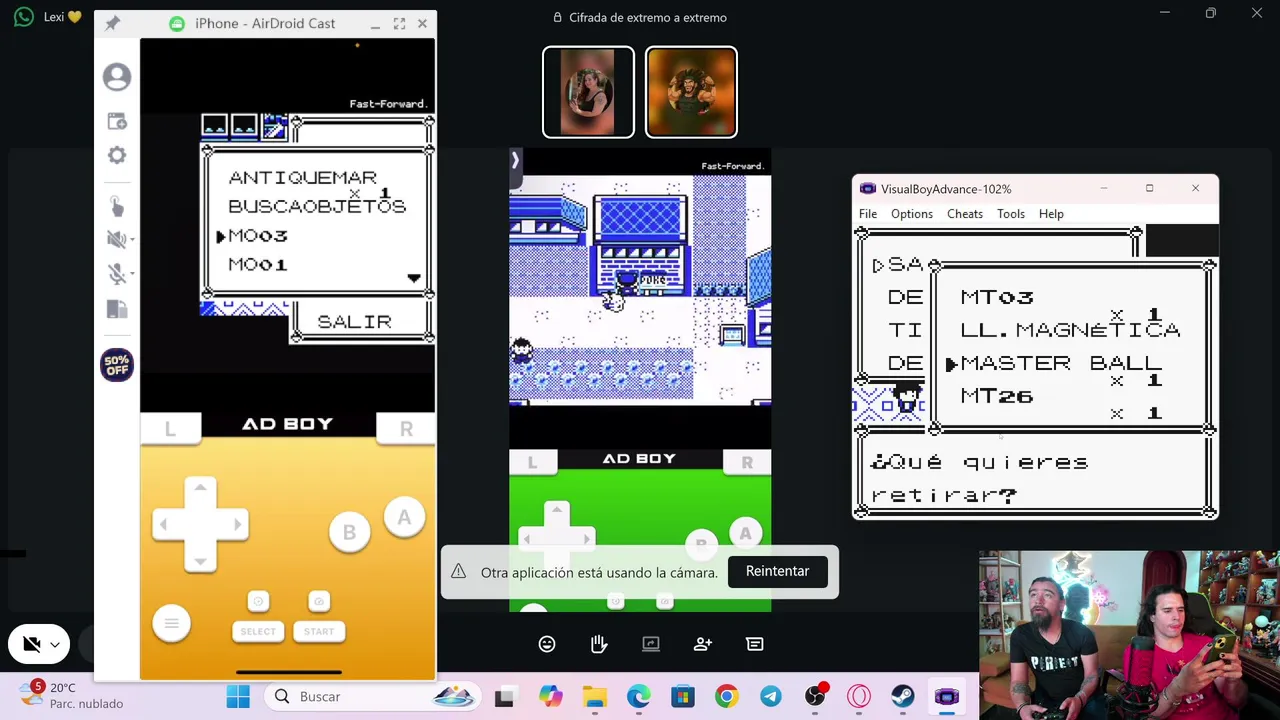
Task: Open AirDroid Cast settings gear
Action: tap(117, 155)
